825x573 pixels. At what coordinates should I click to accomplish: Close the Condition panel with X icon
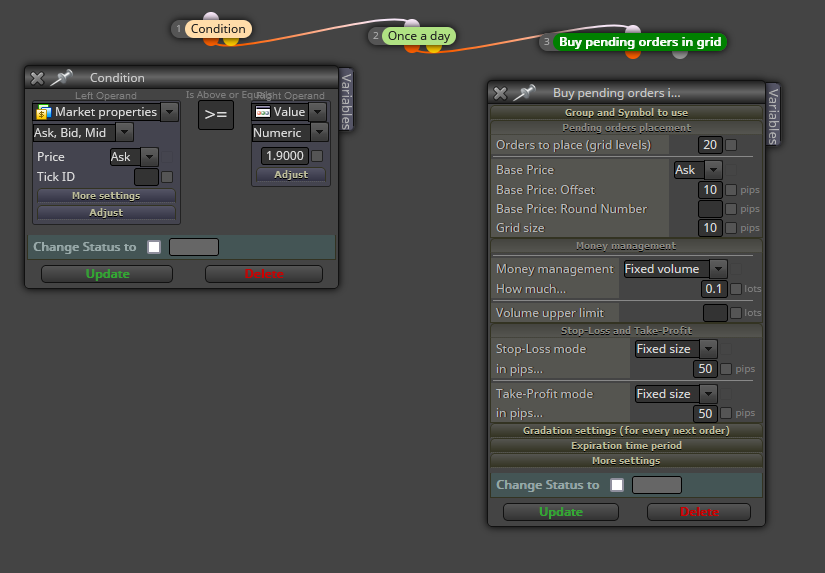tap(37, 78)
